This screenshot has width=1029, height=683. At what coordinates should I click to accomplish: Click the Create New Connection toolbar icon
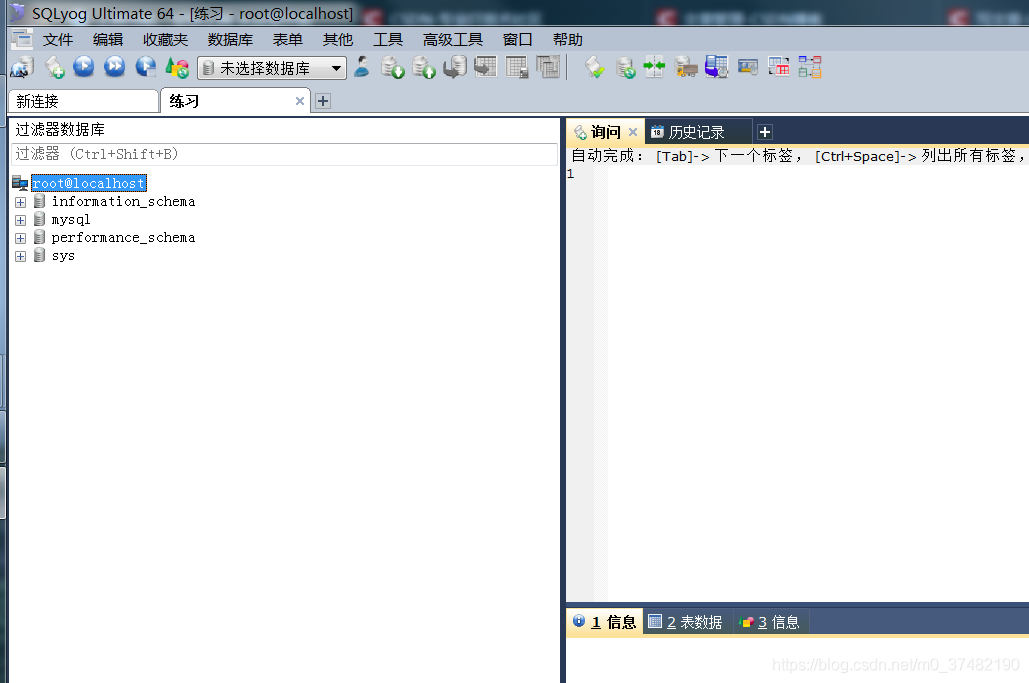pyautogui.click(x=22, y=67)
